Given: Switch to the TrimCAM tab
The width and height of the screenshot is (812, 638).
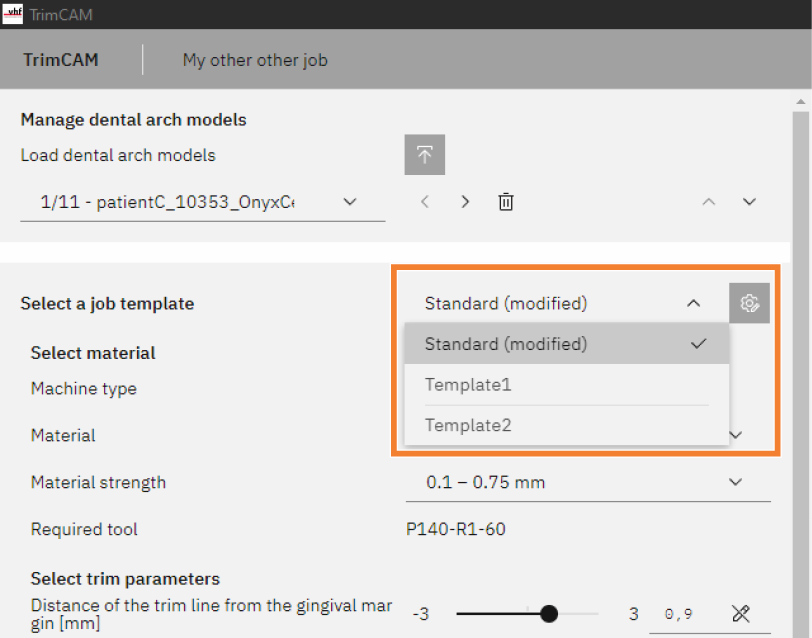Looking at the screenshot, I should [61, 60].
